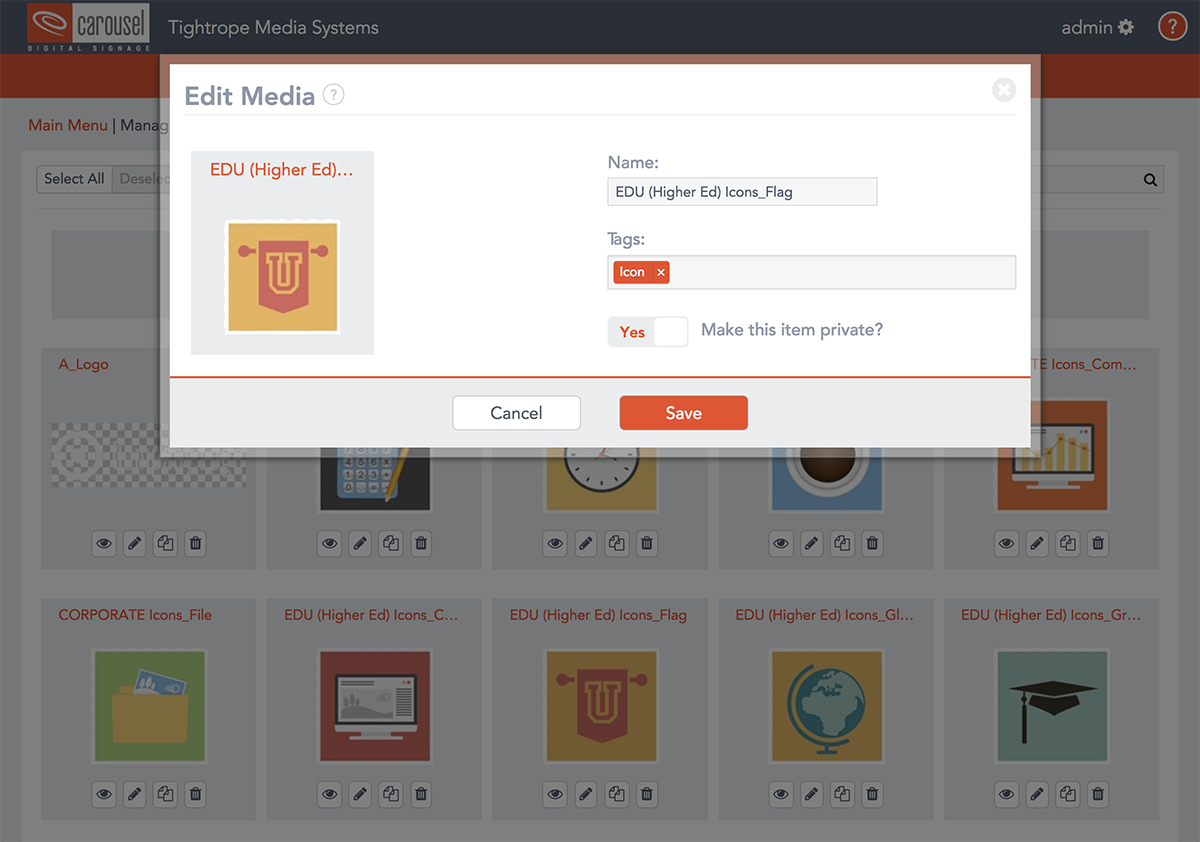Delete the EDU globe icon item

point(872,795)
